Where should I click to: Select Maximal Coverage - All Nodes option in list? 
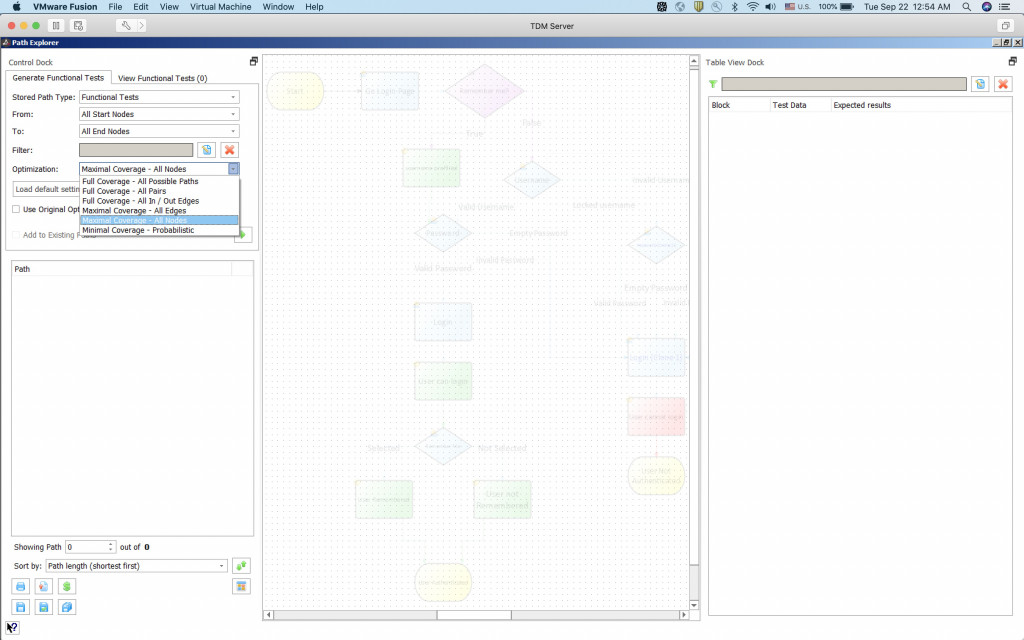[159, 221]
